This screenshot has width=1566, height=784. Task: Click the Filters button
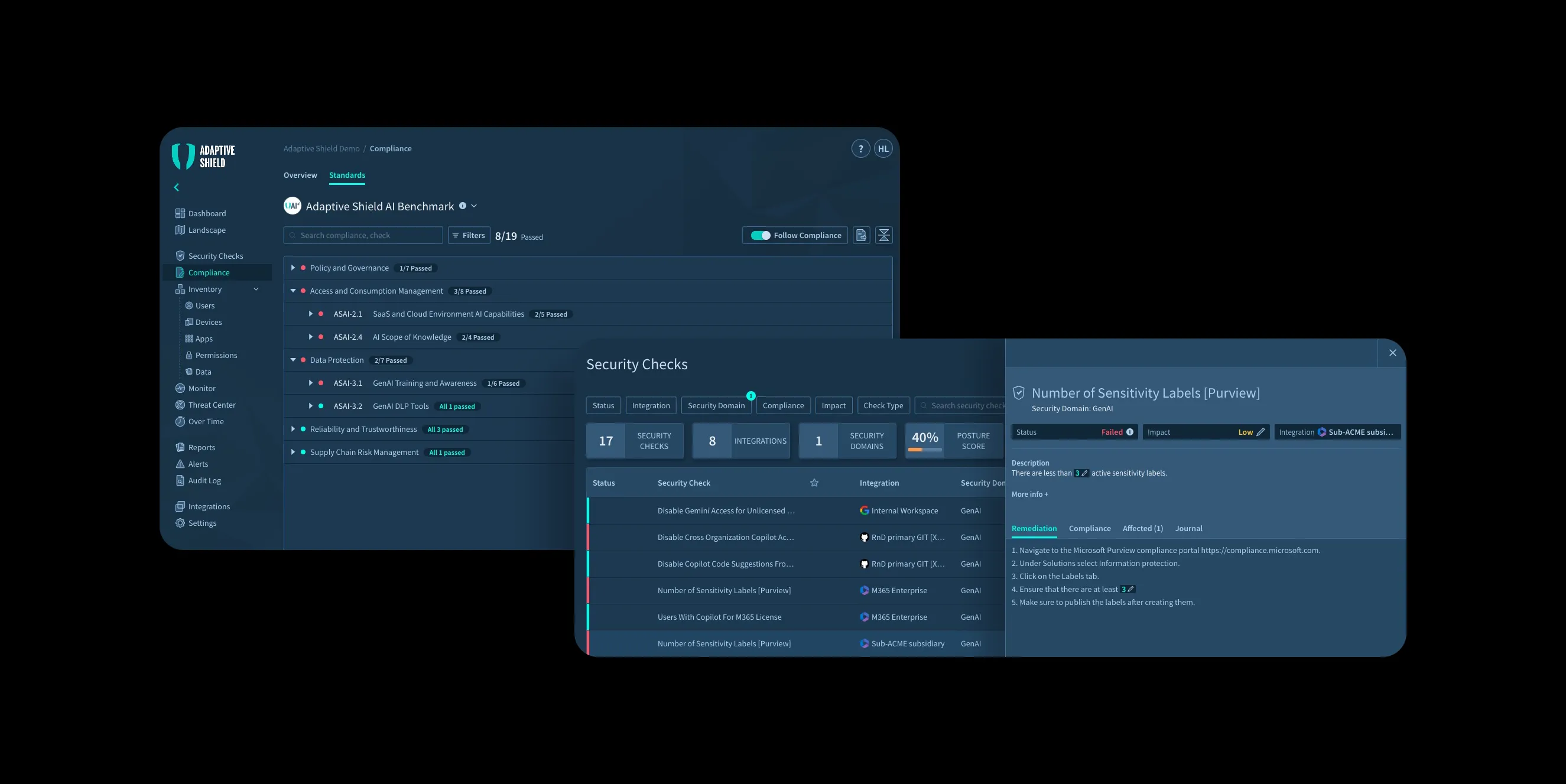click(469, 235)
